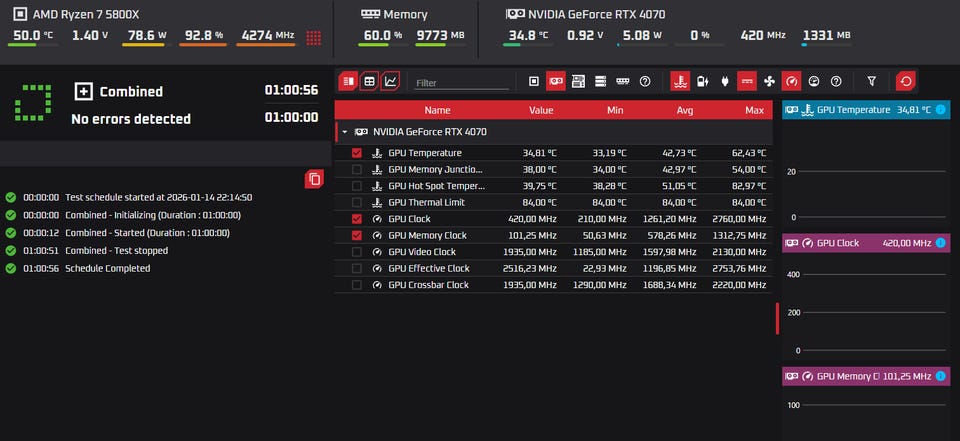Open CPU core grid indicator
This screenshot has width=960, height=441.
313,37
